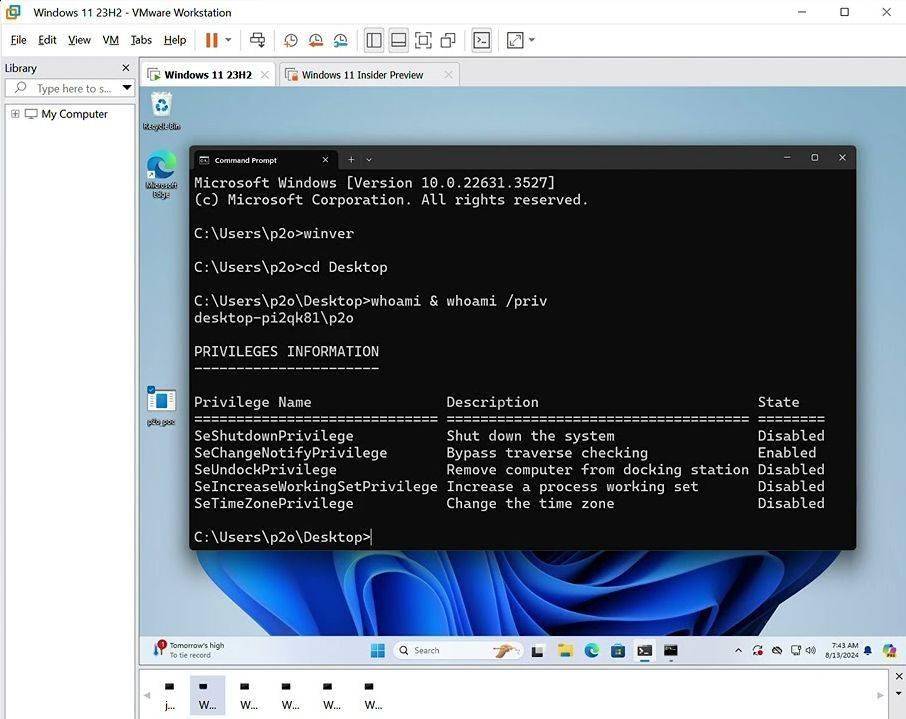The width and height of the screenshot is (906, 719).
Task: Click SeChangeNotifyPrivilege text in terminal
Action: tap(291, 453)
